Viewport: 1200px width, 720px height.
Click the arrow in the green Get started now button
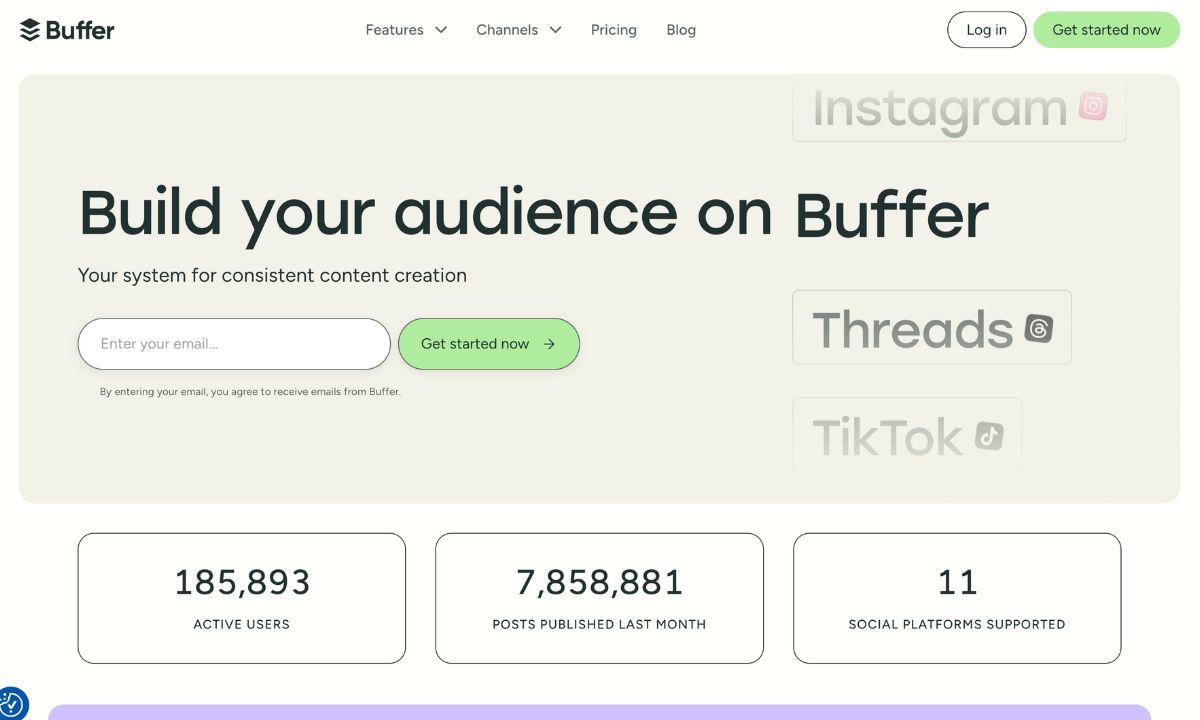(549, 344)
